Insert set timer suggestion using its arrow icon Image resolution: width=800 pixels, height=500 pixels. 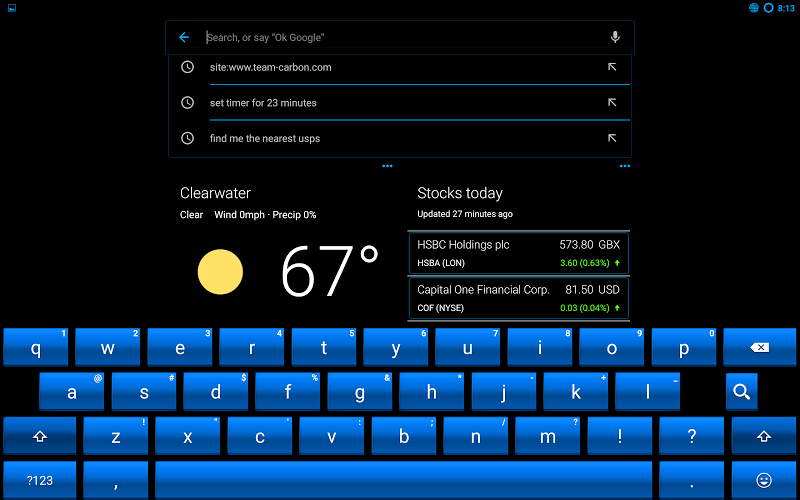[x=612, y=103]
